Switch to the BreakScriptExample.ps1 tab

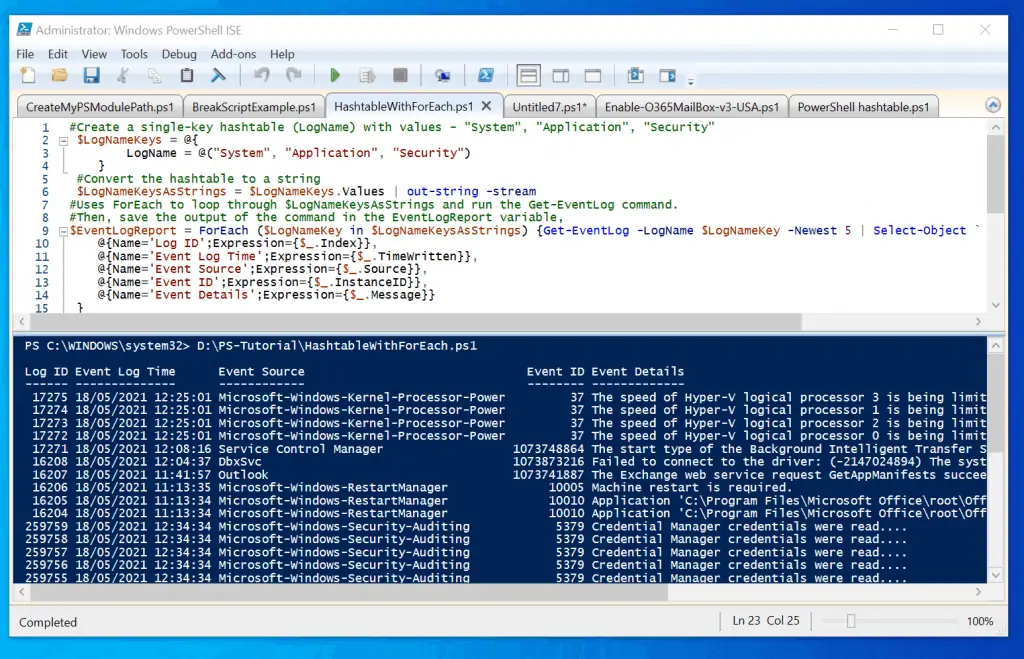pos(253,107)
